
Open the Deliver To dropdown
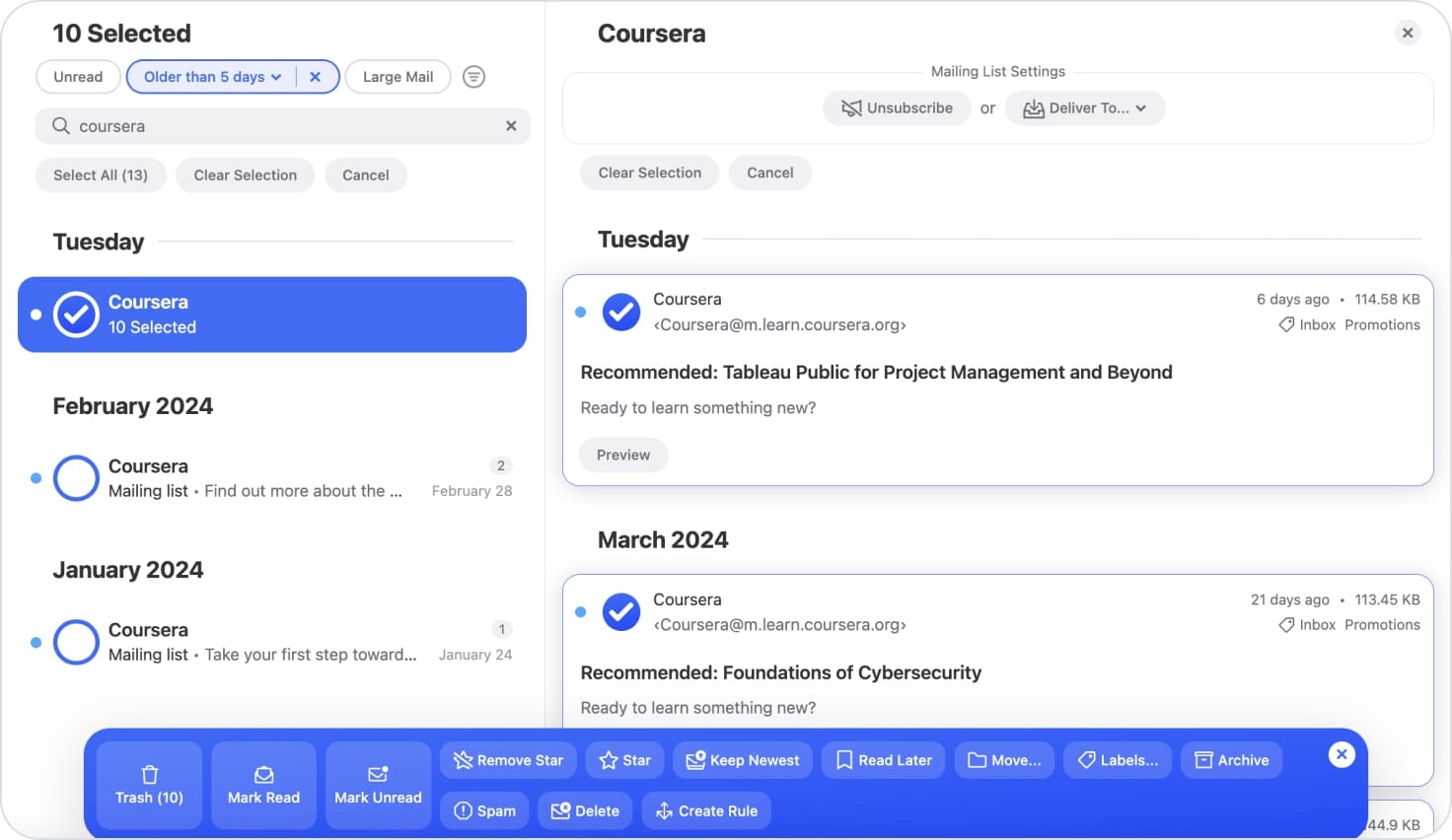click(1084, 108)
